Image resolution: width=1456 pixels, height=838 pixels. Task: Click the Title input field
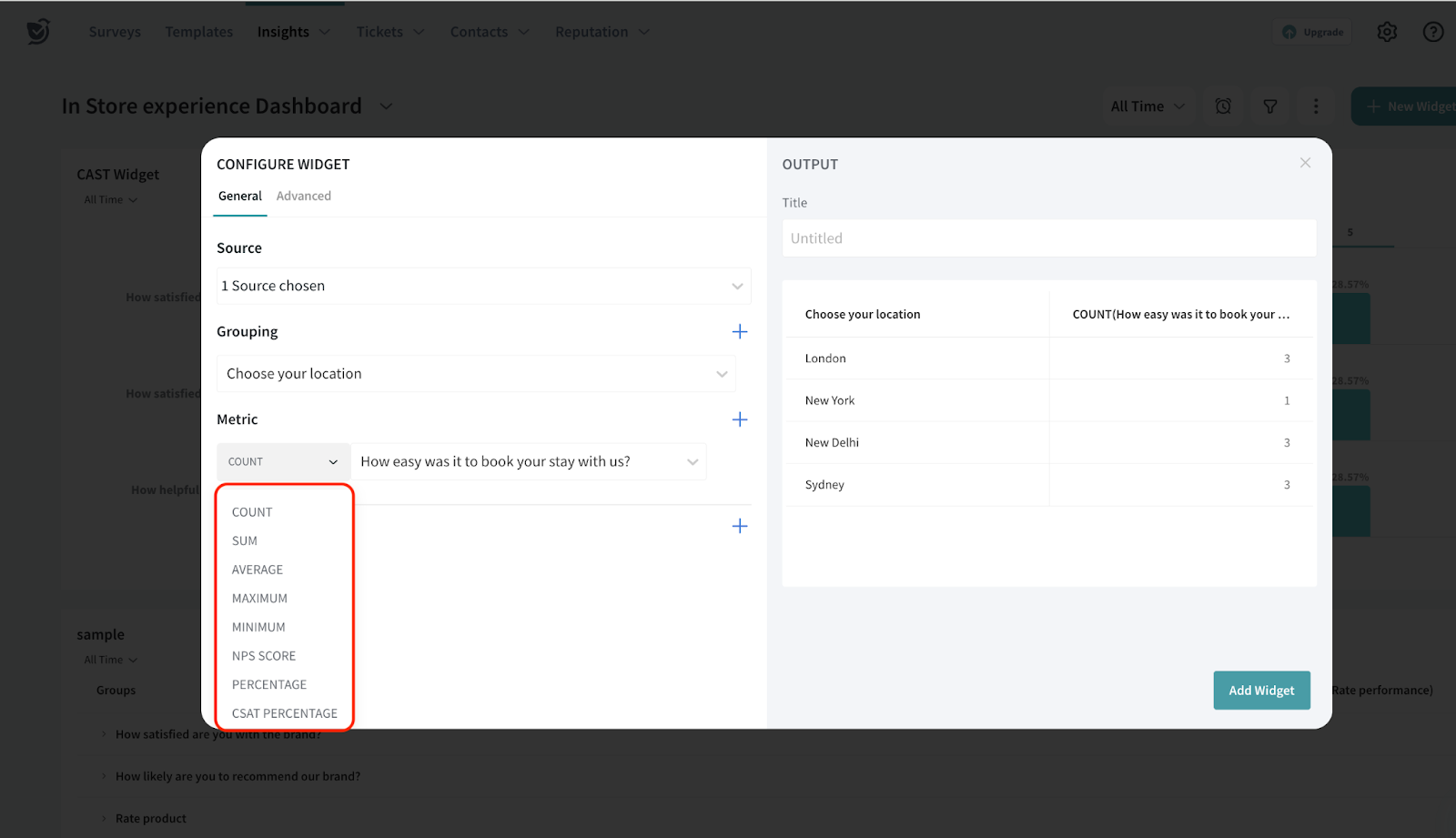pyautogui.click(x=1049, y=238)
